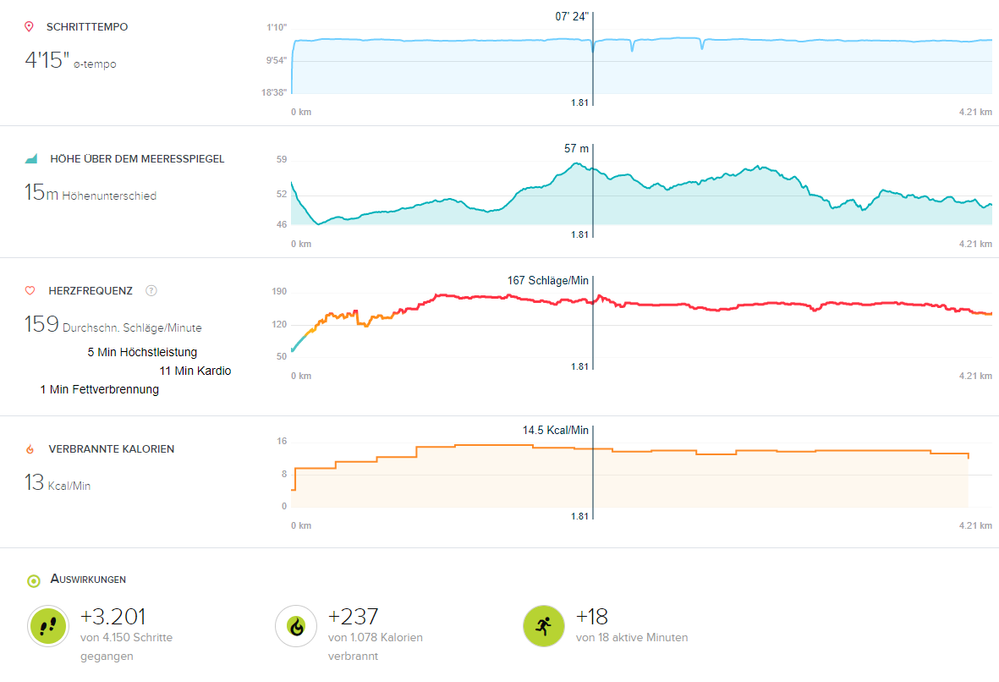Click the +3.201 steps value
The image size is (999, 682).
(113, 616)
